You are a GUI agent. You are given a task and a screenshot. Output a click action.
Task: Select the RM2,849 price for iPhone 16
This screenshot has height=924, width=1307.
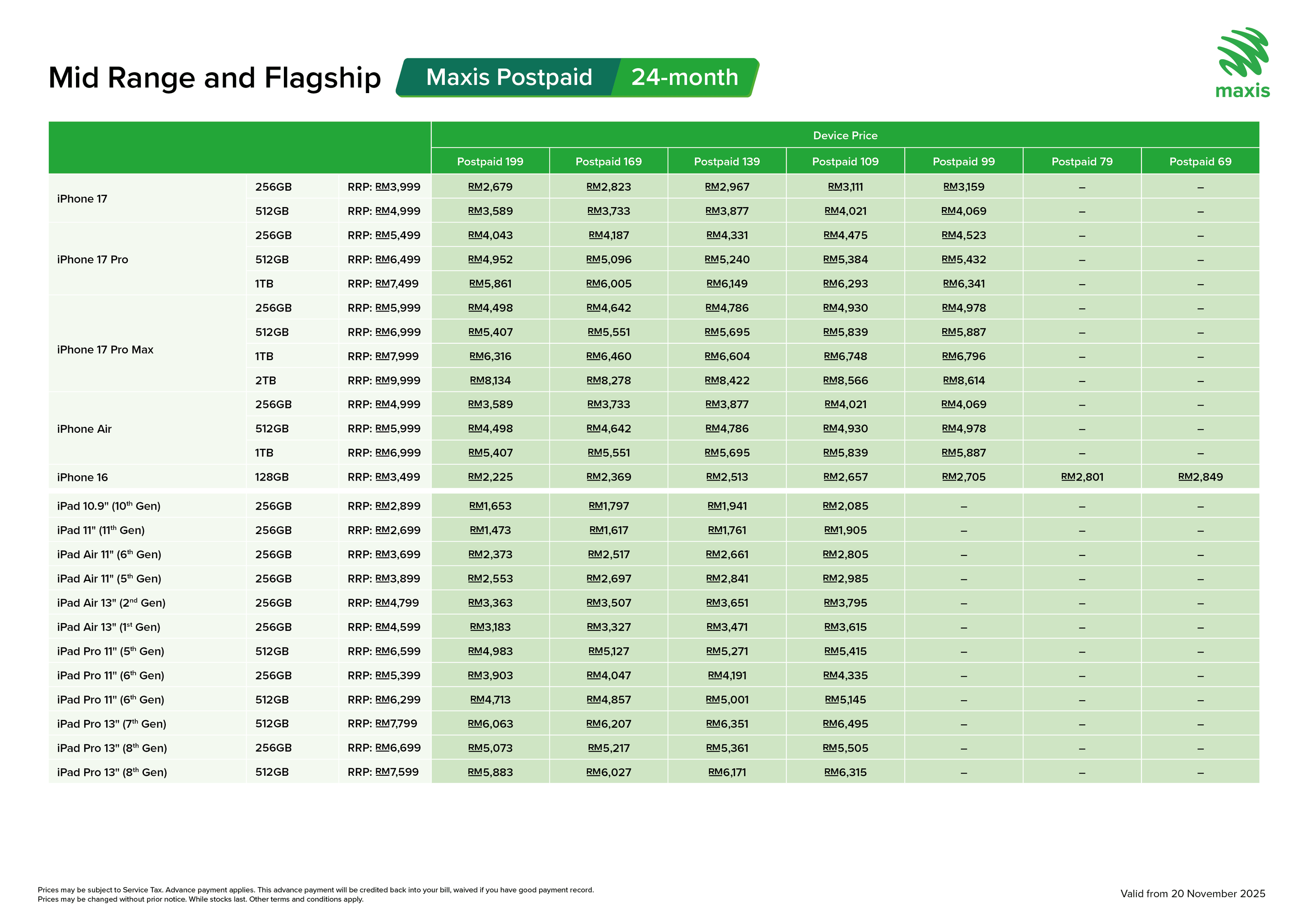pos(1200,477)
